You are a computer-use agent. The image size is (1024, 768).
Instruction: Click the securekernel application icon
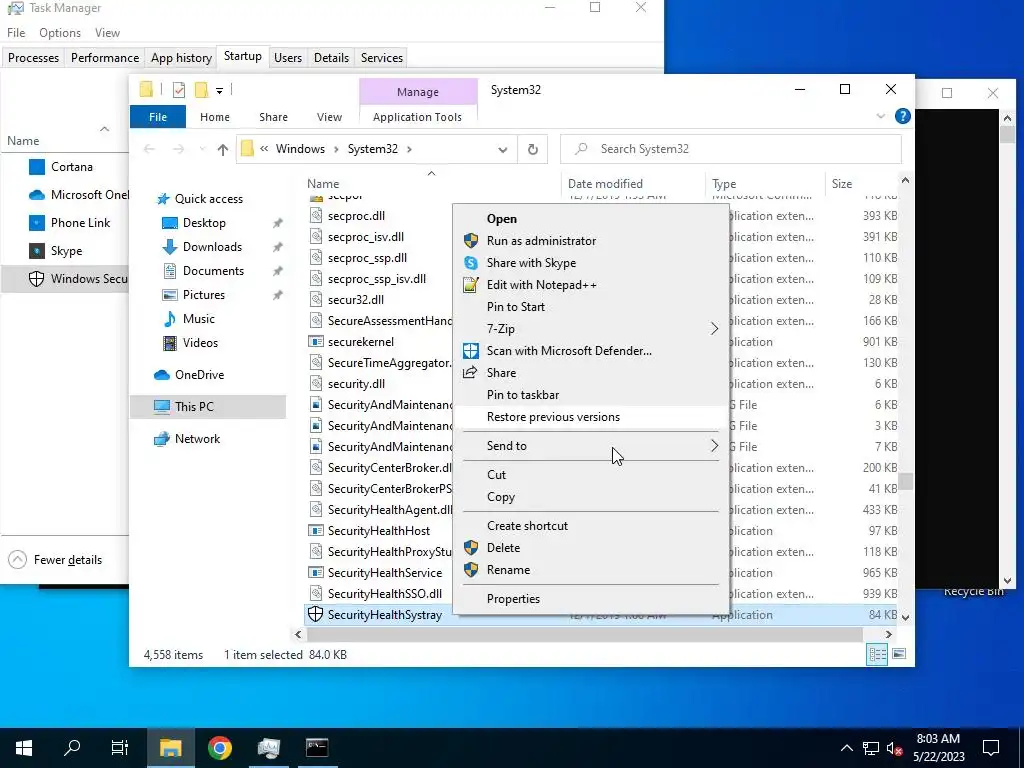[316, 342]
